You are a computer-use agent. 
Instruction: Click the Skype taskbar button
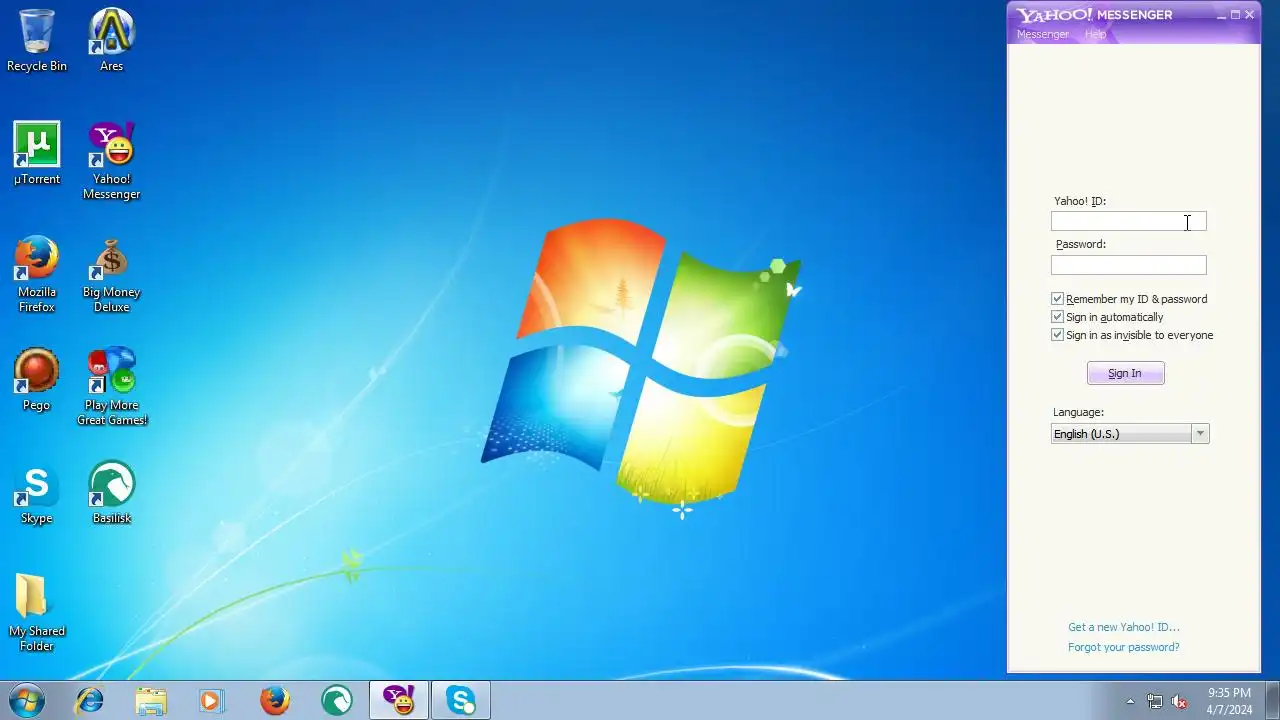(461, 700)
